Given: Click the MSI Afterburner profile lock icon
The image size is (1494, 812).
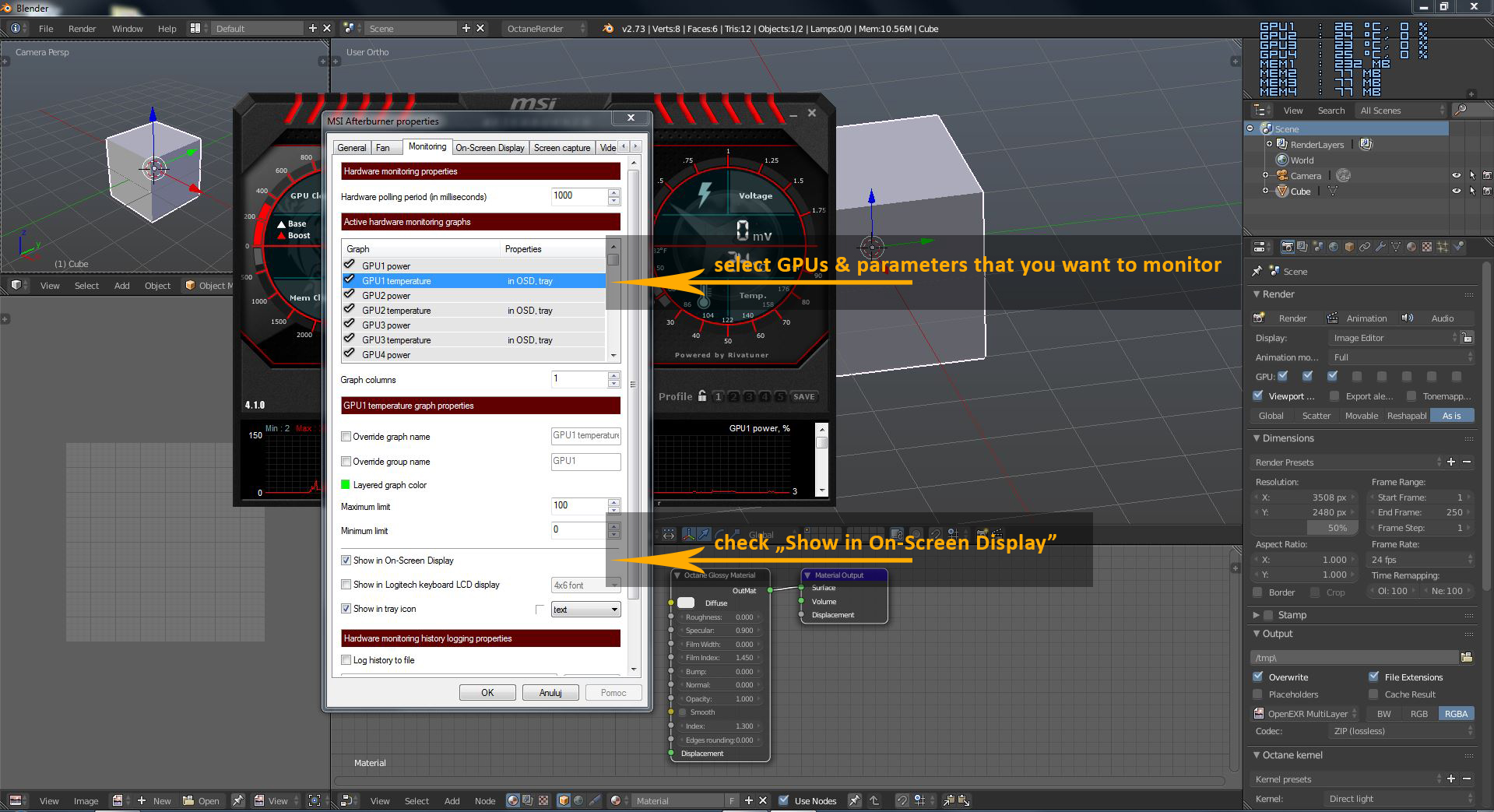Looking at the screenshot, I should [702, 395].
